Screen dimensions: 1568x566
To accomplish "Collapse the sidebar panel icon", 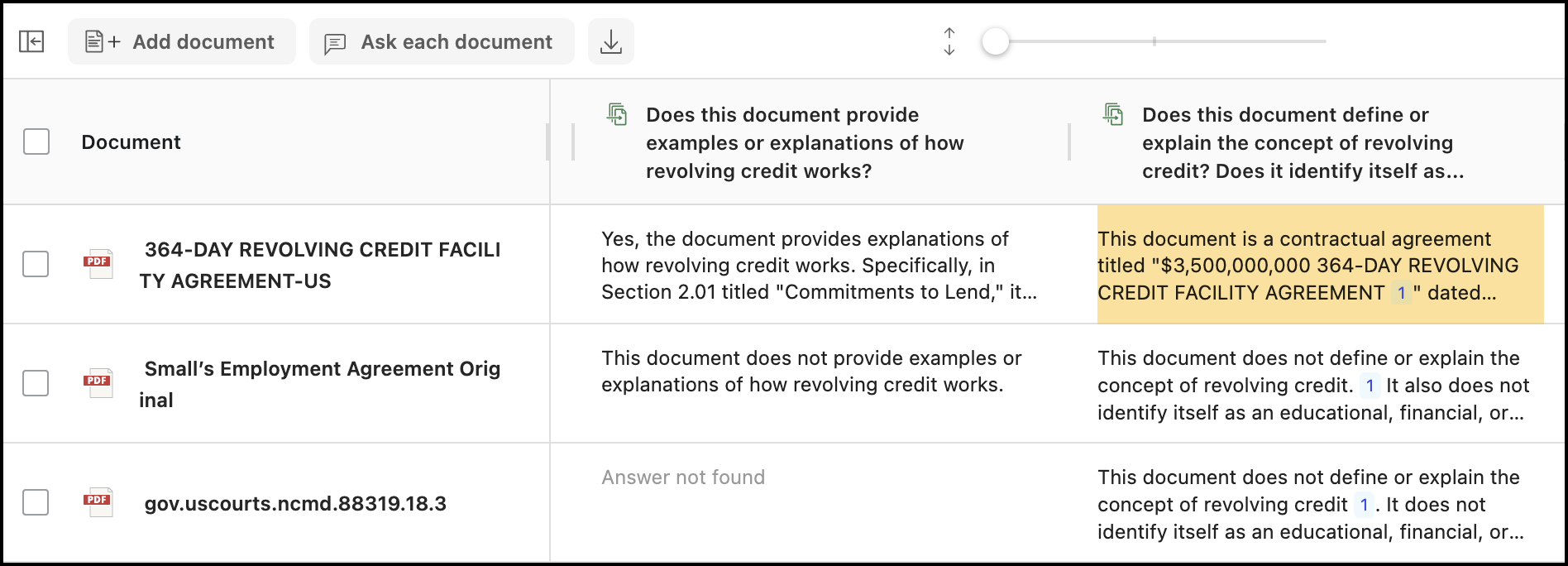I will pos(31,41).
